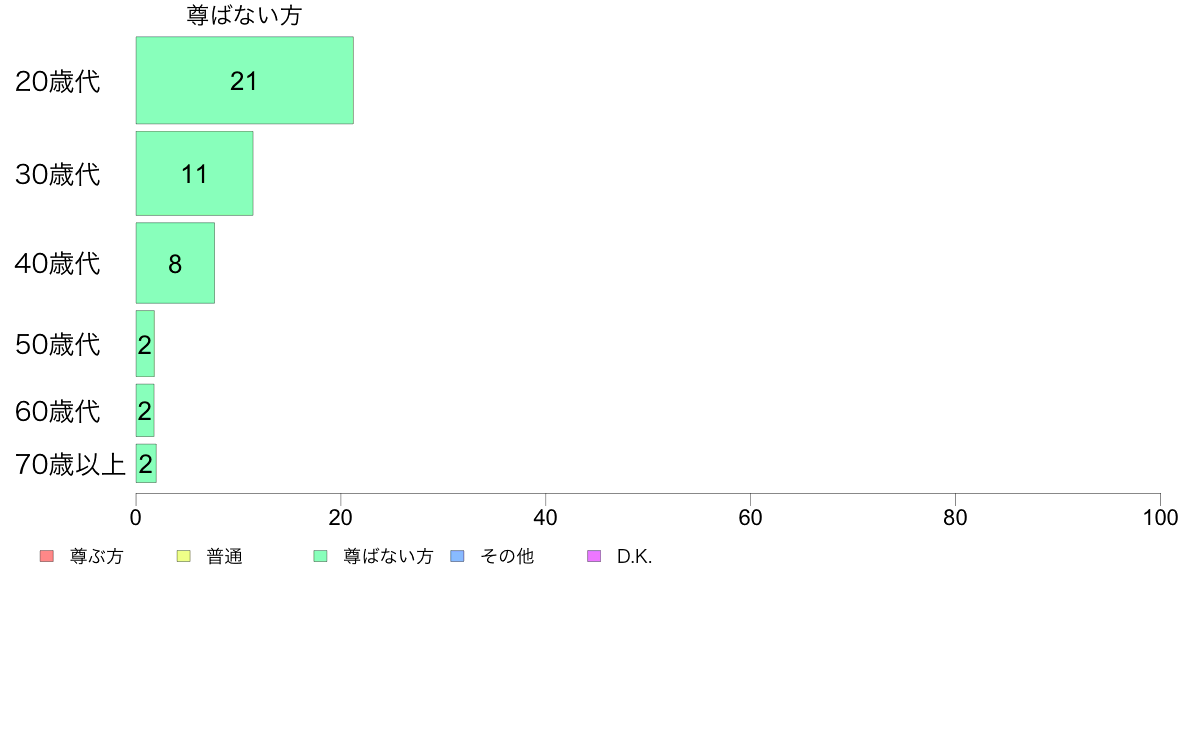
Task: Click the 70歳以上 axis label
Action: point(70,464)
